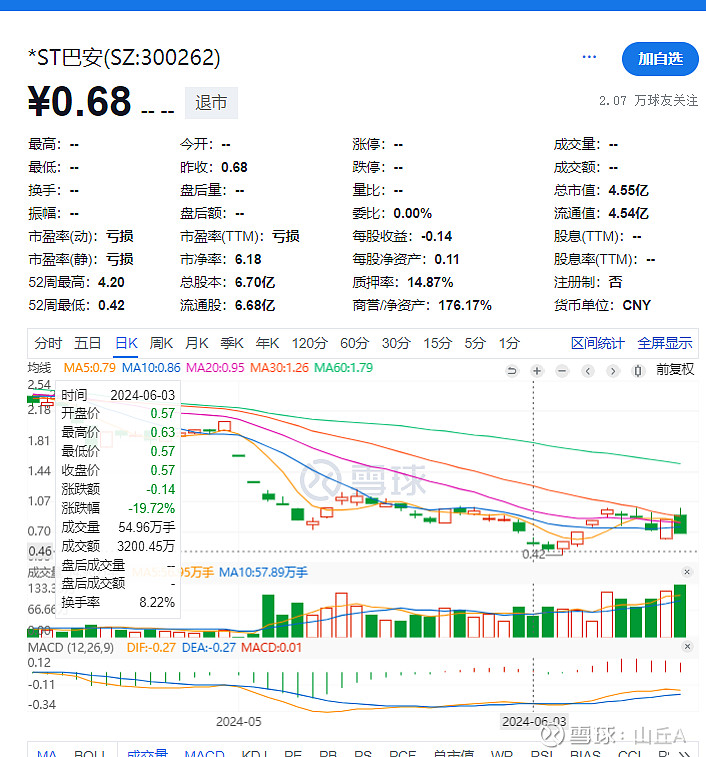Zoom out the K-line chart with minus icon
Screen dimensions: 706x757
pyautogui.click(x=562, y=371)
